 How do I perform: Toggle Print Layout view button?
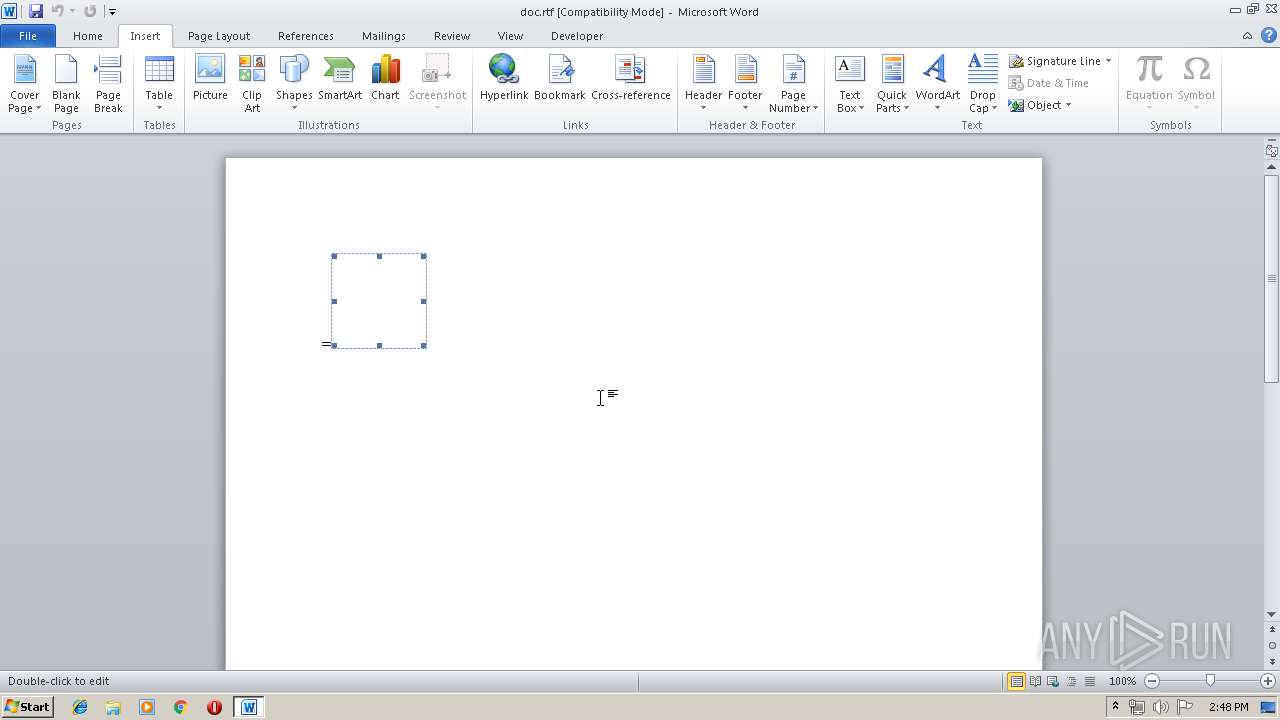coord(1016,681)
